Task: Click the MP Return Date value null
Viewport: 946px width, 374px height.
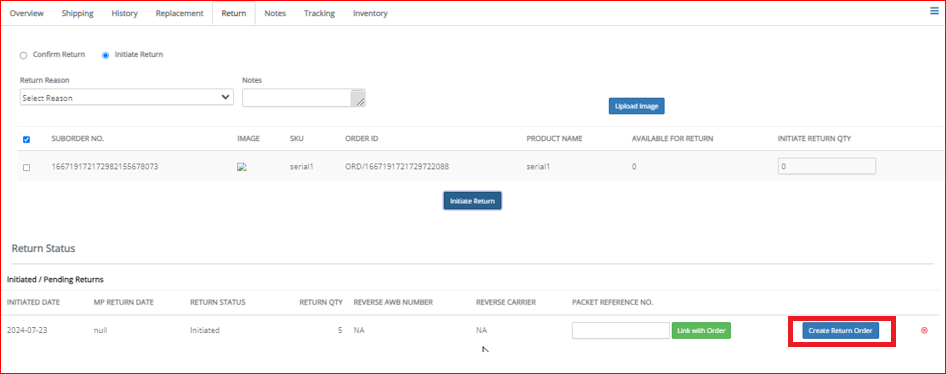Action: coord(101,331)
